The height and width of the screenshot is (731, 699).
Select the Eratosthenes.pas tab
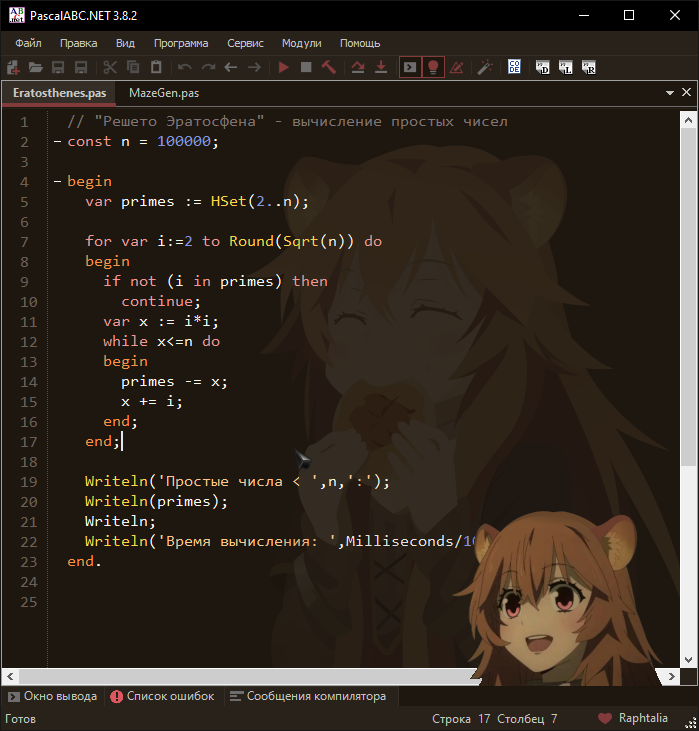tap(60, 93)
